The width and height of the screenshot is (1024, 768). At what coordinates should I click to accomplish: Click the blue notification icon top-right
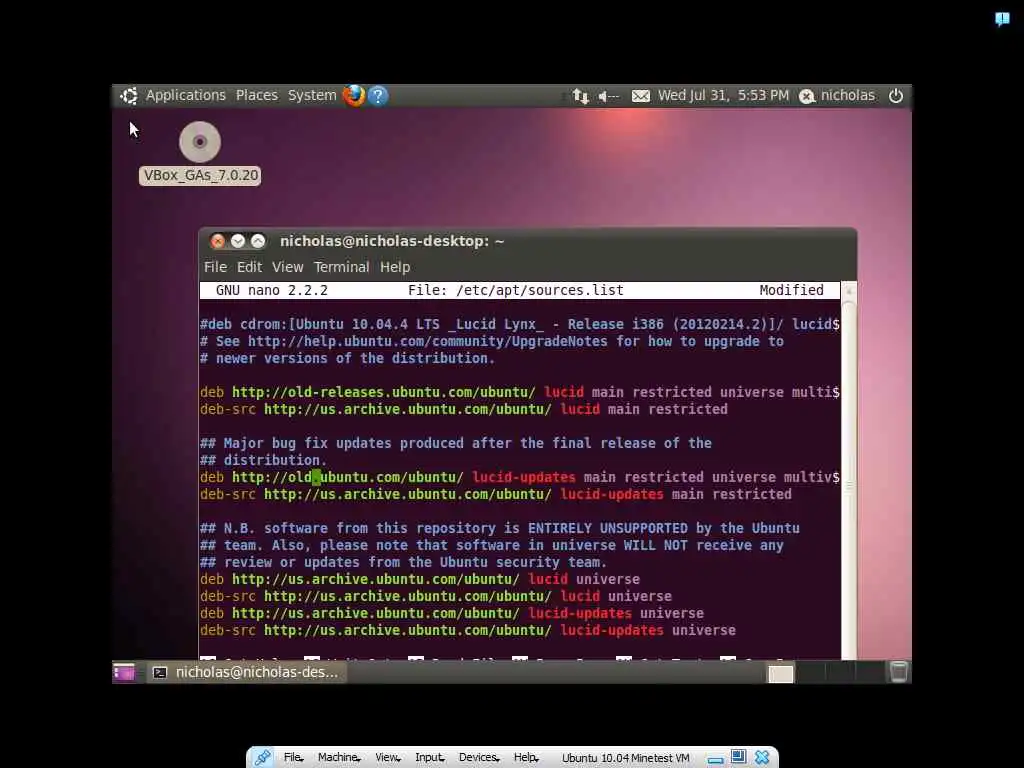click(1002, 19)
